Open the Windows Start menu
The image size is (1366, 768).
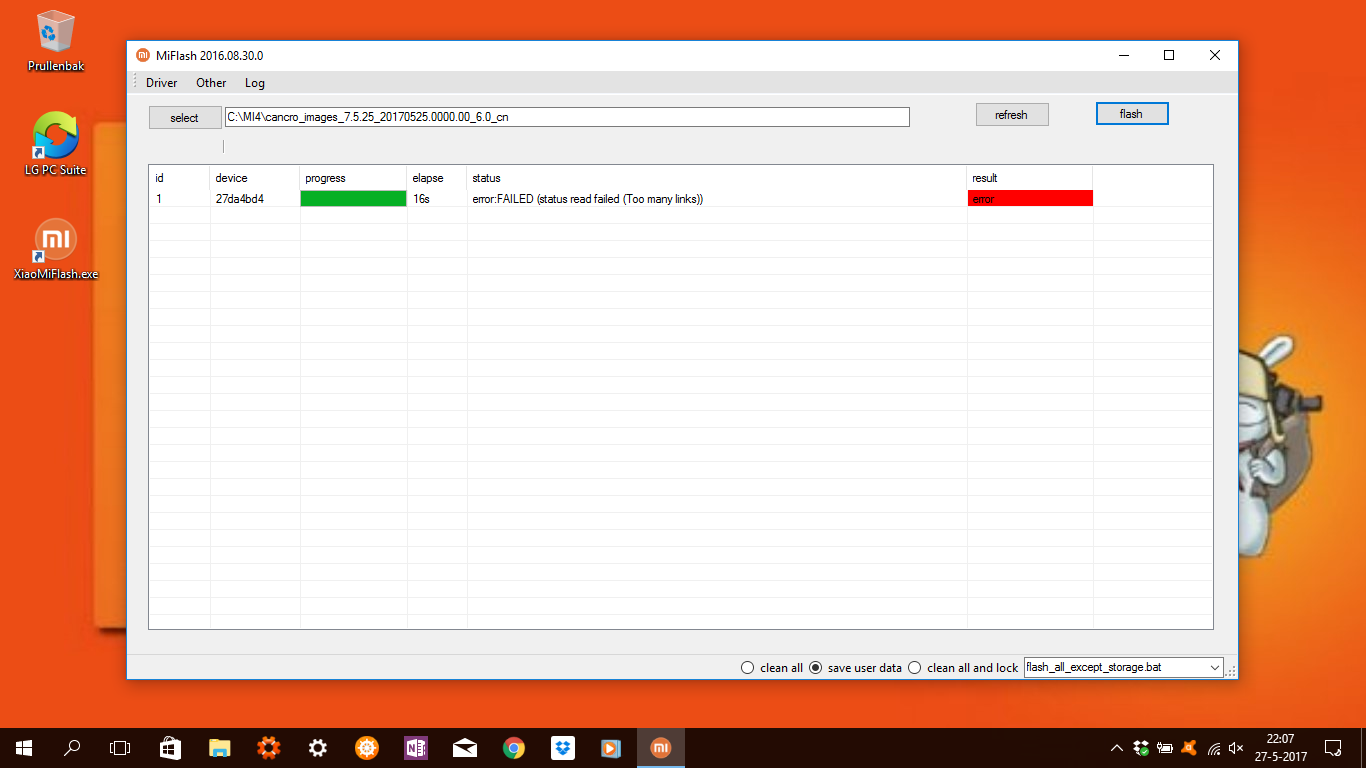click(x=24, y=747)
